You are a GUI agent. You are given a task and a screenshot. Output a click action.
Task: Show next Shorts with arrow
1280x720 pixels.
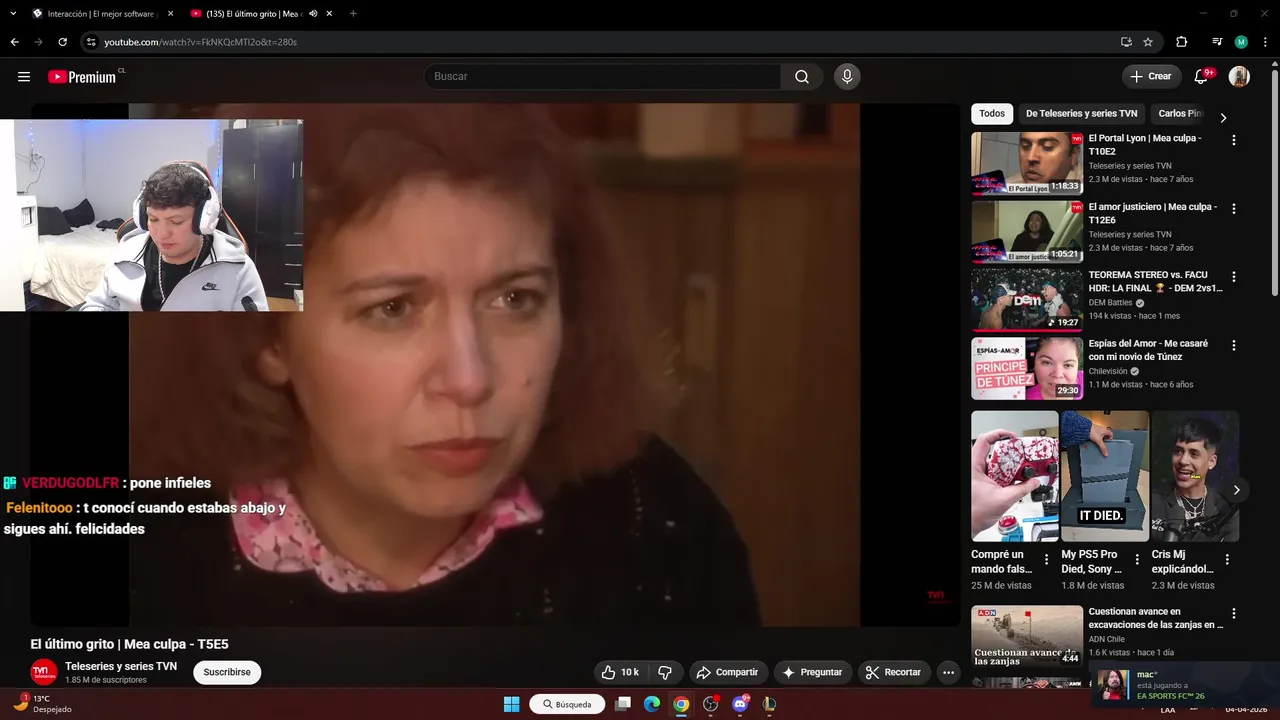coord(1236,490)
